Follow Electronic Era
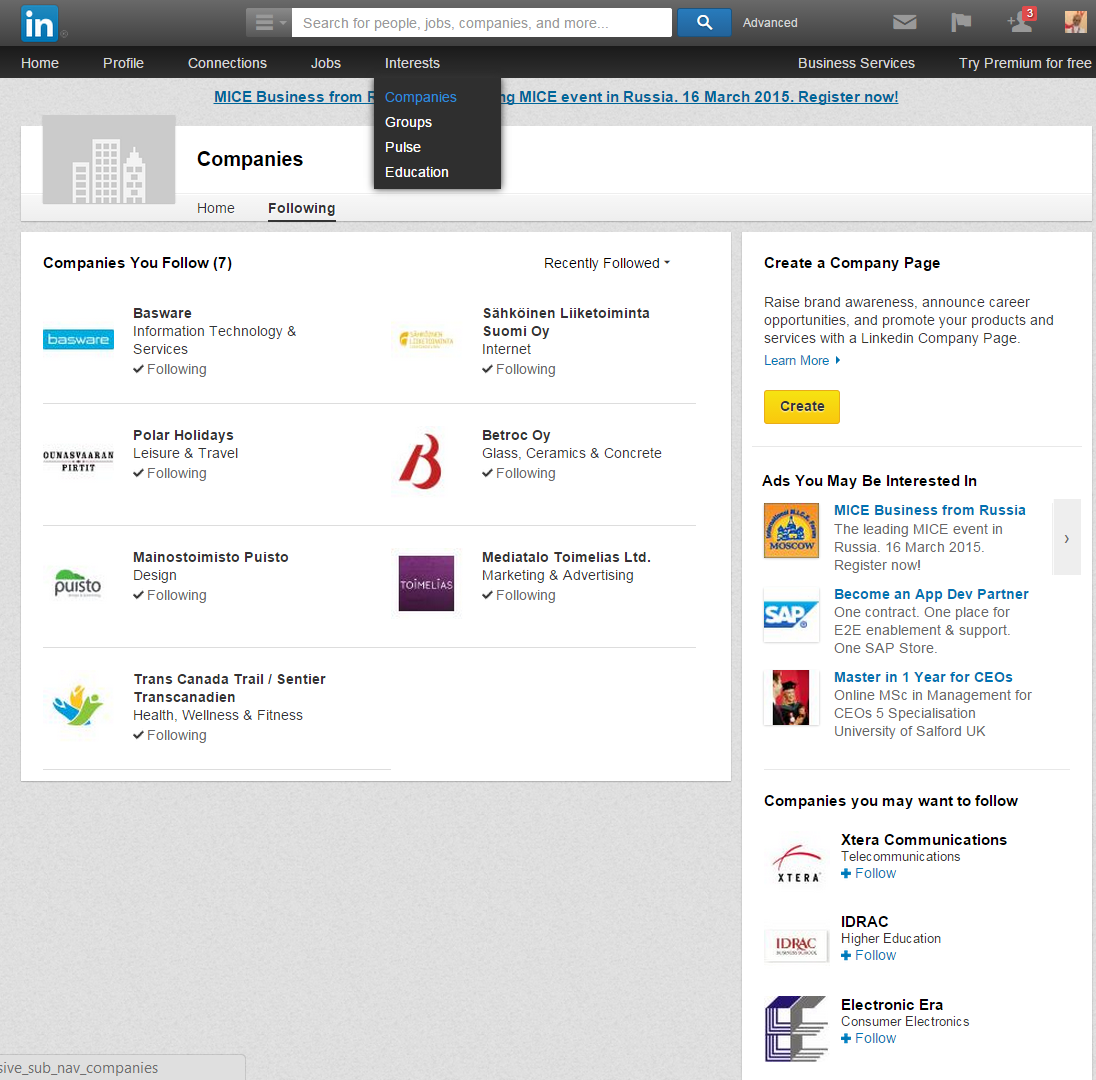This screenshot has width=1096, height=1080. point(868,1038)
